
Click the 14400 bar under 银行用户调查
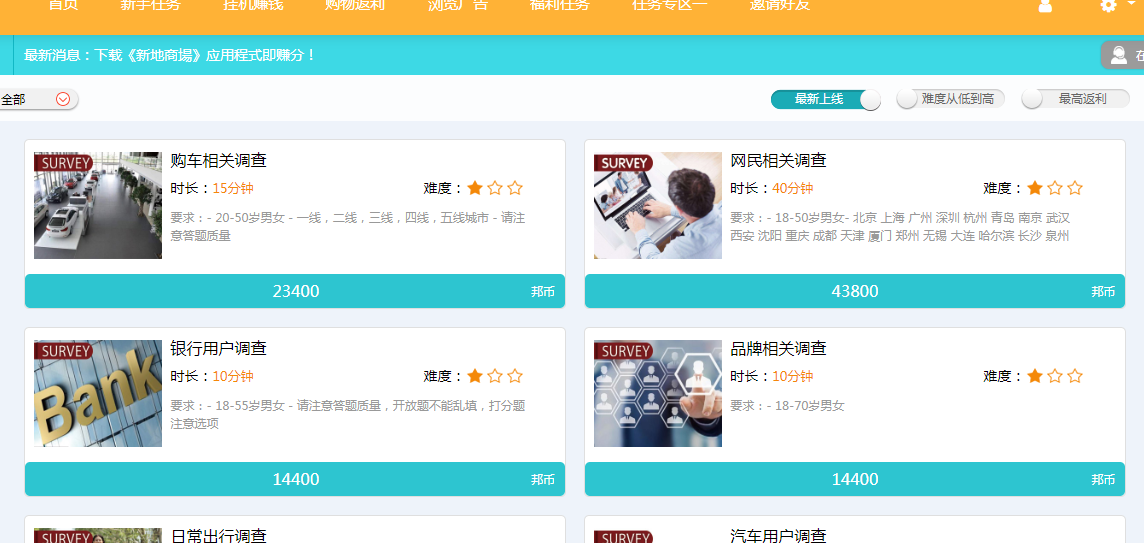295,480
